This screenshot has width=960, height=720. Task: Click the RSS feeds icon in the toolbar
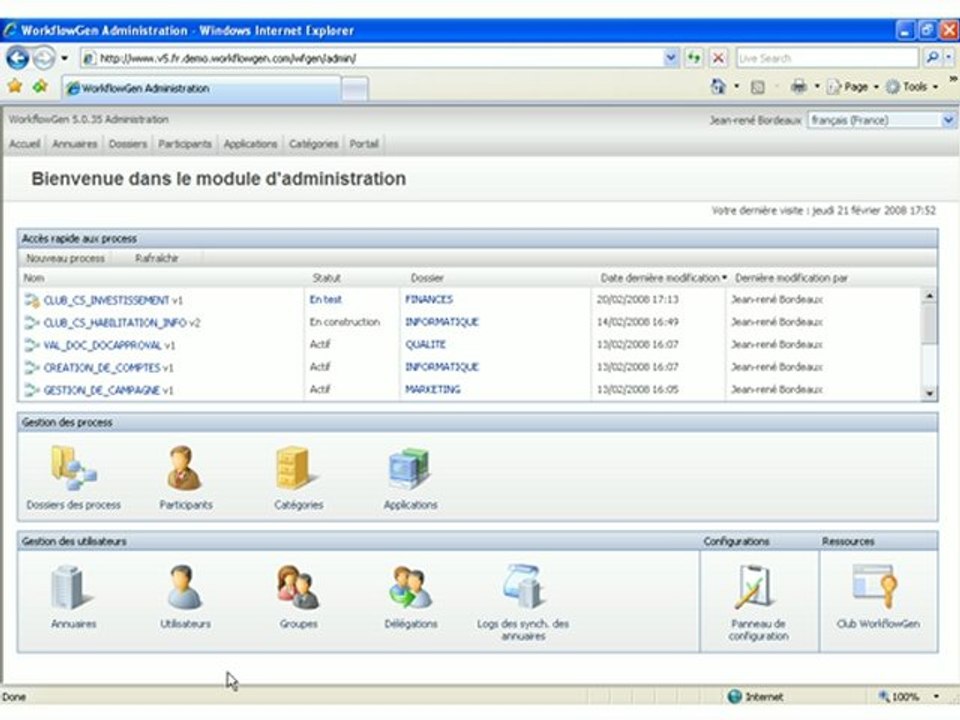click(x=758, y=87)
